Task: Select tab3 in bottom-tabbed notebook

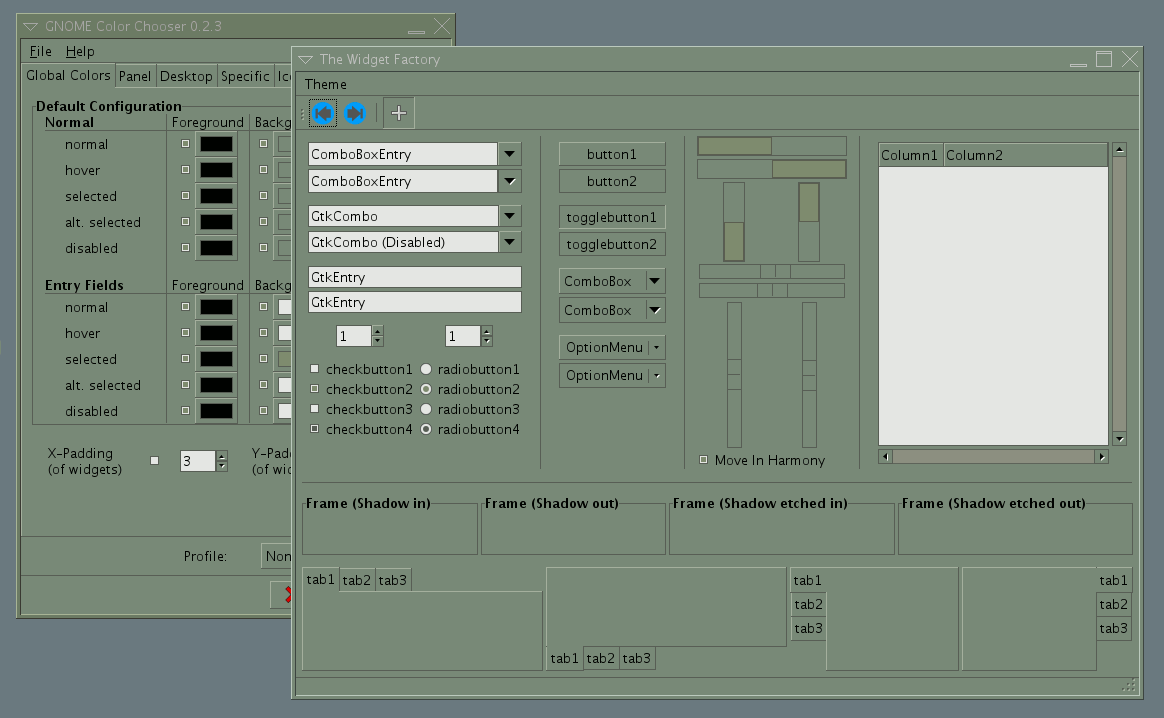Action: coord(636,658)
